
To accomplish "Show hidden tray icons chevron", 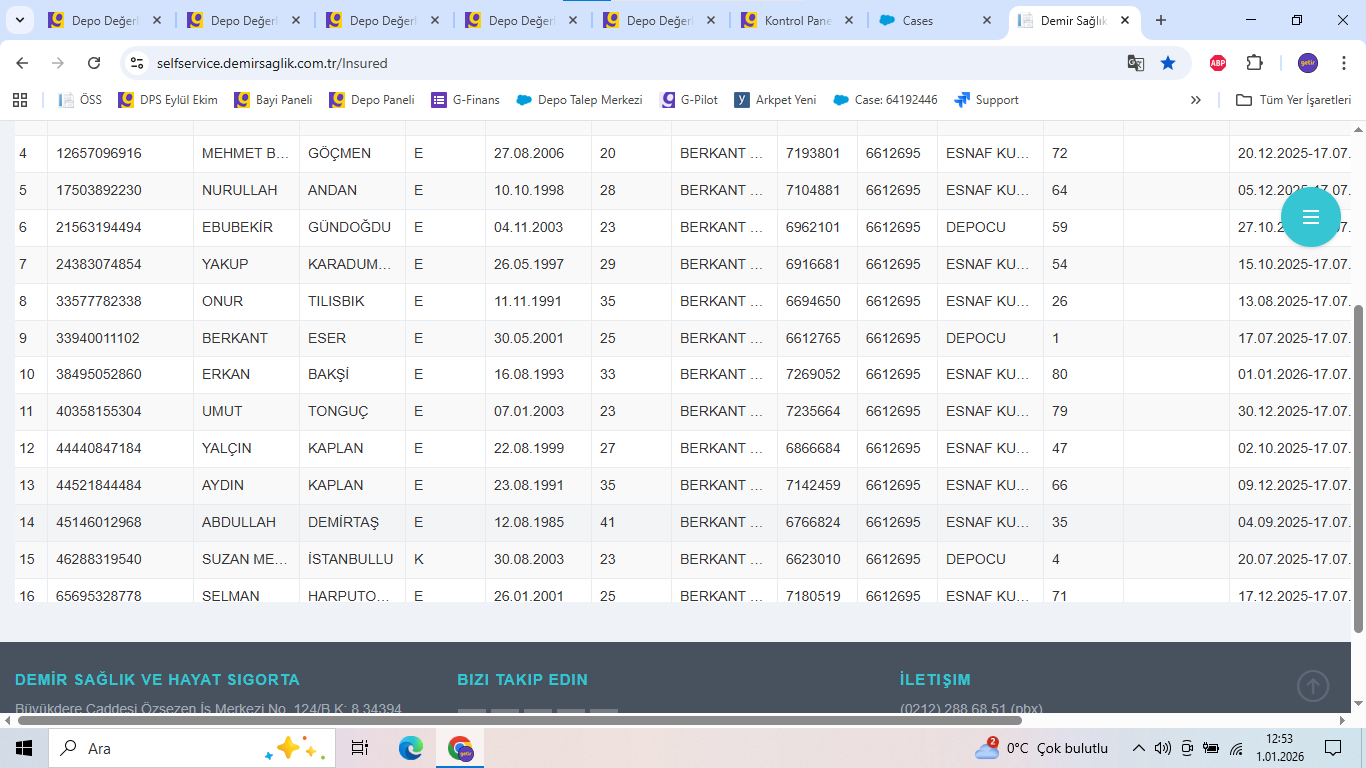I will 1138,748.
